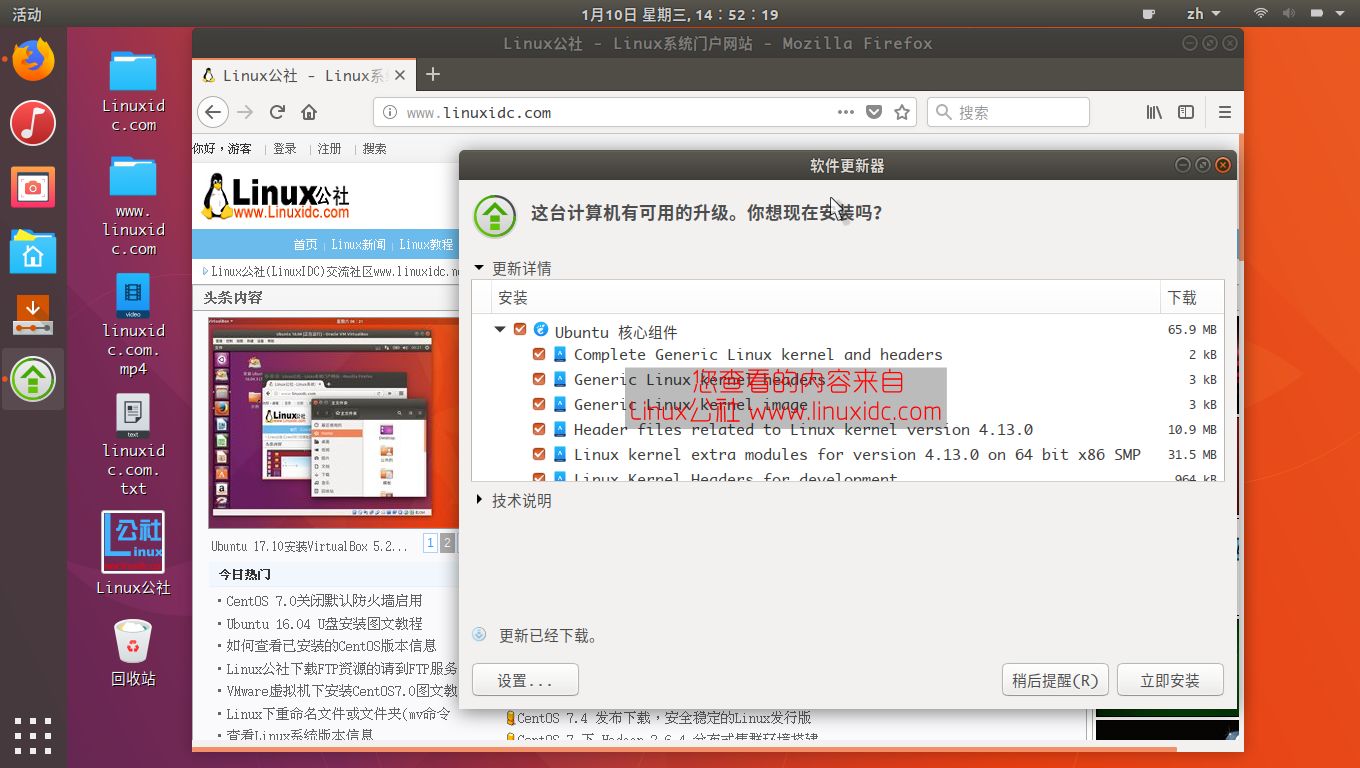The width and height of the screenshot is (1360, 768).
Task: Open the www.linuxidc.com desktop folder
Action: tap(133, 206)
